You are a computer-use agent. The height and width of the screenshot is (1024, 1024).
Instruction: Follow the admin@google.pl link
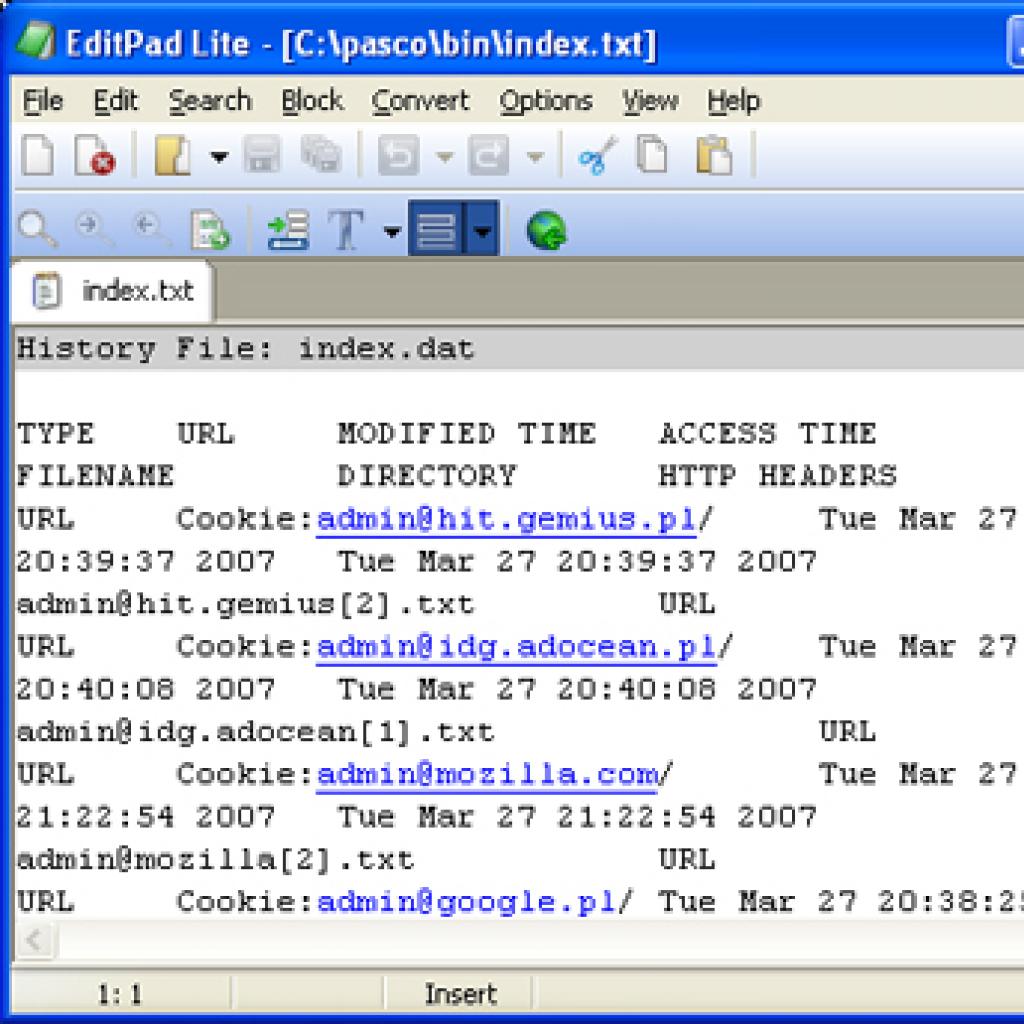pos(466,903)
